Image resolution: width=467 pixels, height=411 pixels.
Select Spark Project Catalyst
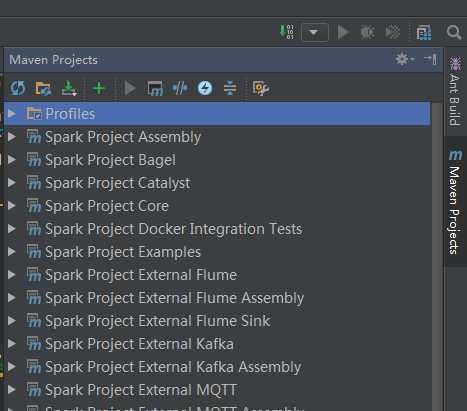(x=217, y=183)
